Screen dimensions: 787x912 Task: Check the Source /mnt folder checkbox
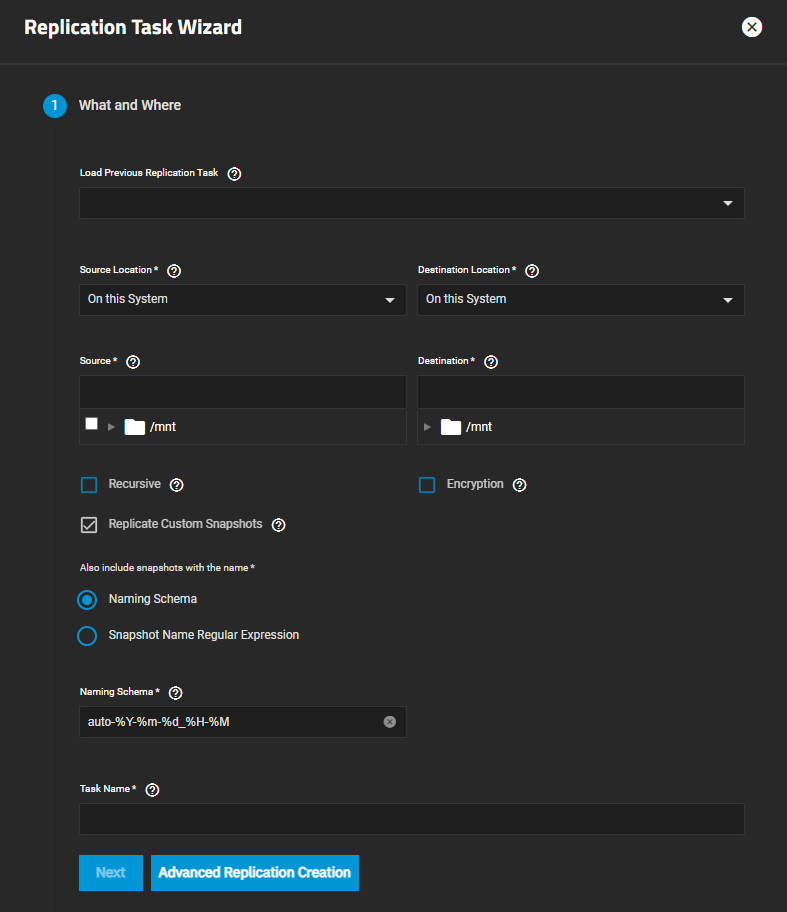(x=92, y=424)
